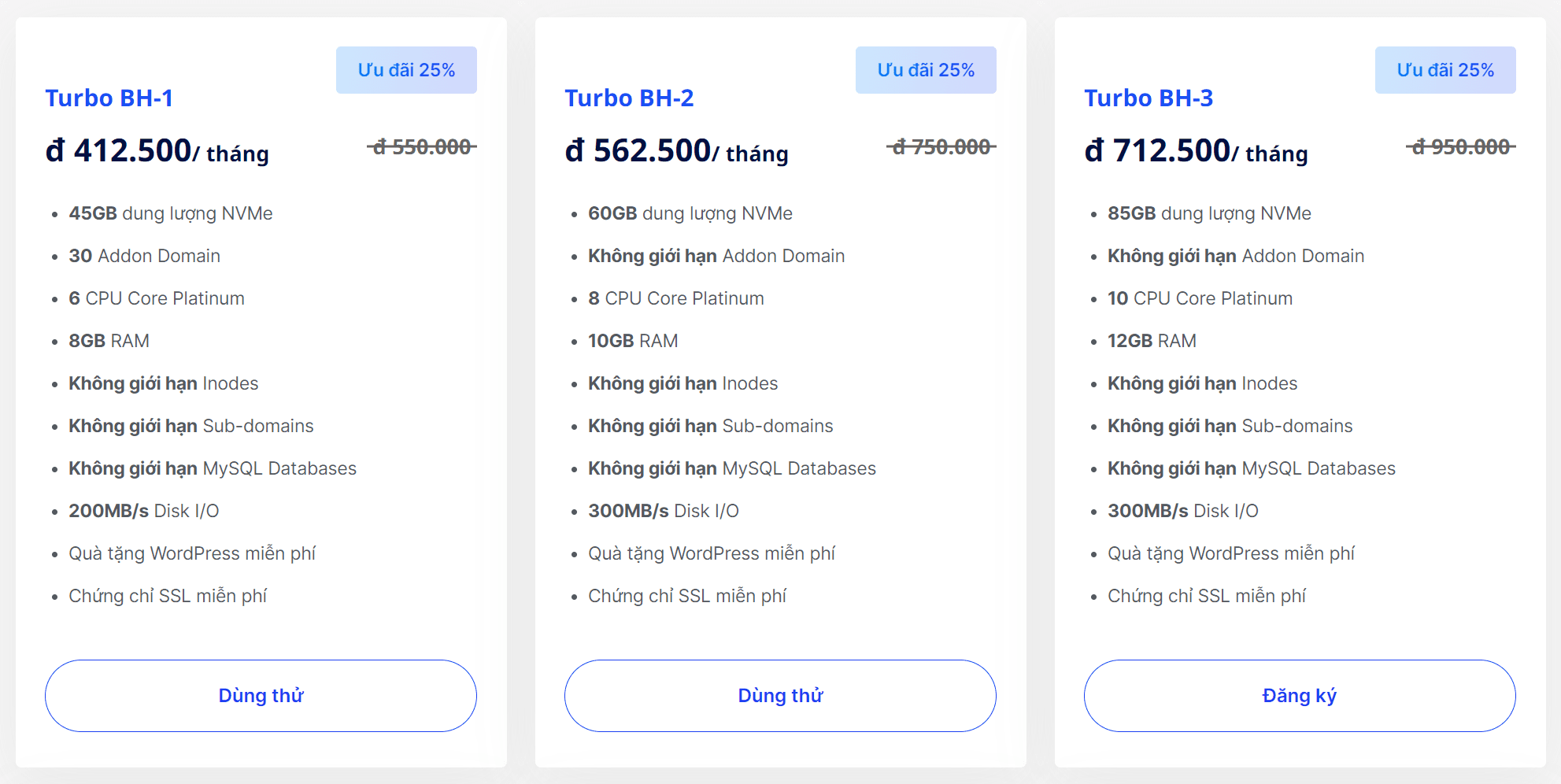Select the đ 562.500/tháng price
Viewport: 1561px width, 784px height.
pos(677,150)
